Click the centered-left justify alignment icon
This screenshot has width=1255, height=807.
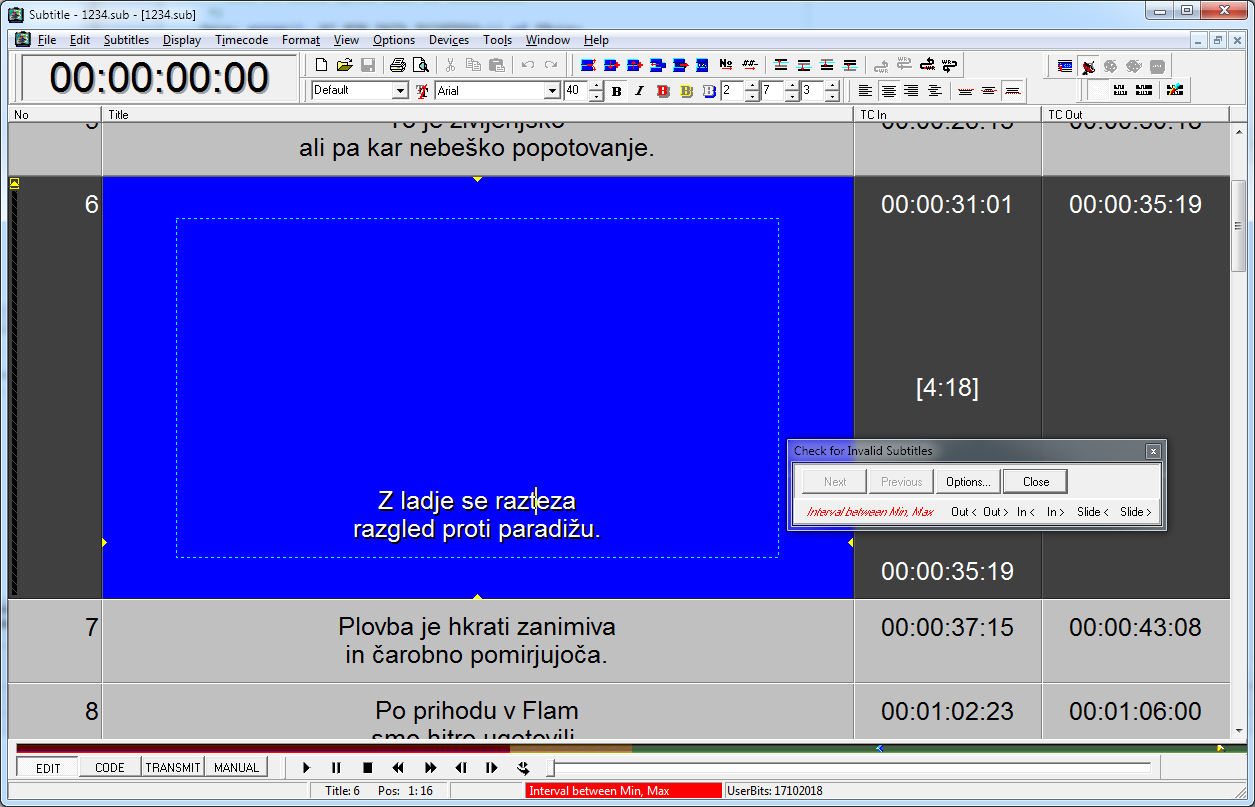[x=934, y=91]
